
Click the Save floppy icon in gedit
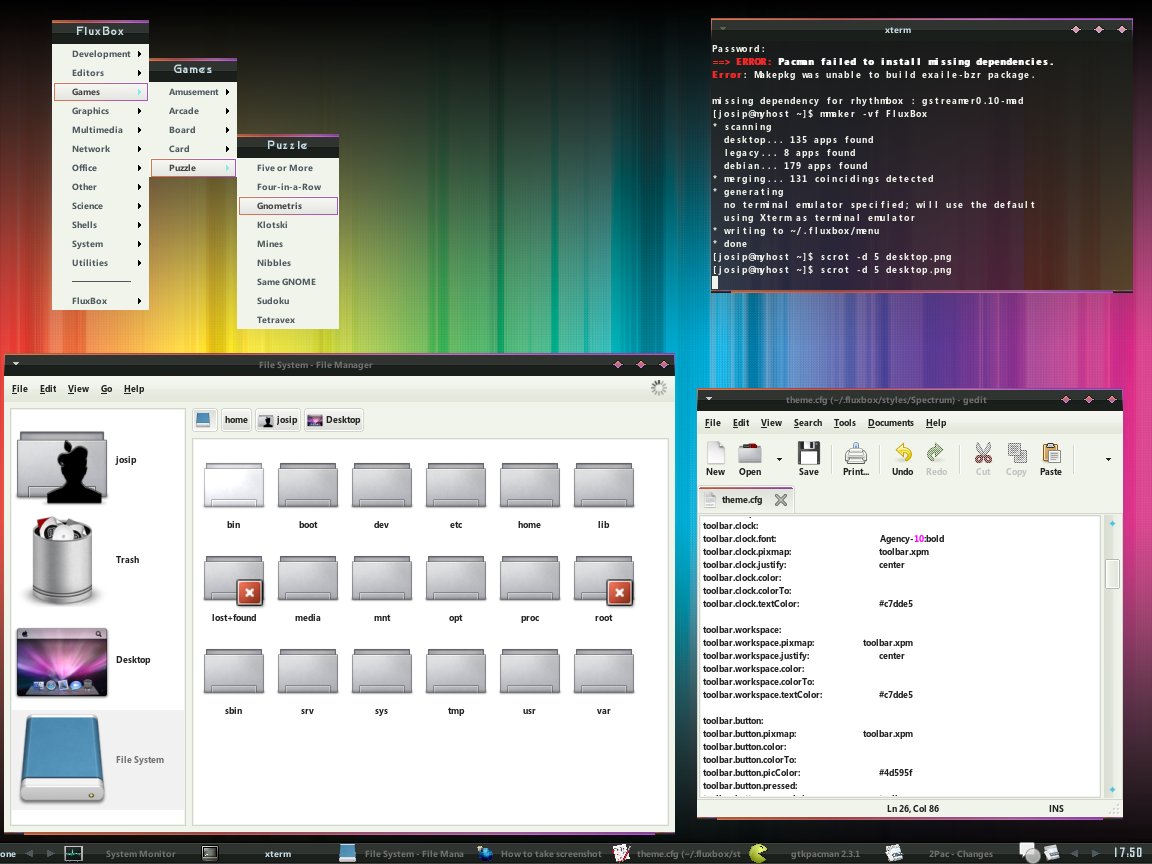(x=808, y=458)
